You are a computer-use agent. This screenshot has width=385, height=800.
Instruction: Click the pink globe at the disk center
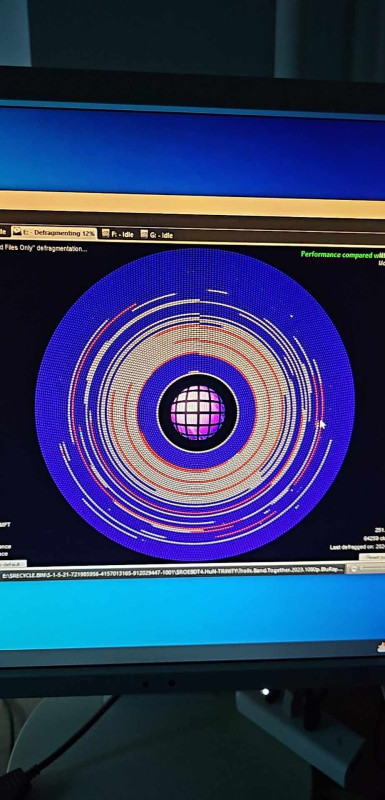(198, 412)
